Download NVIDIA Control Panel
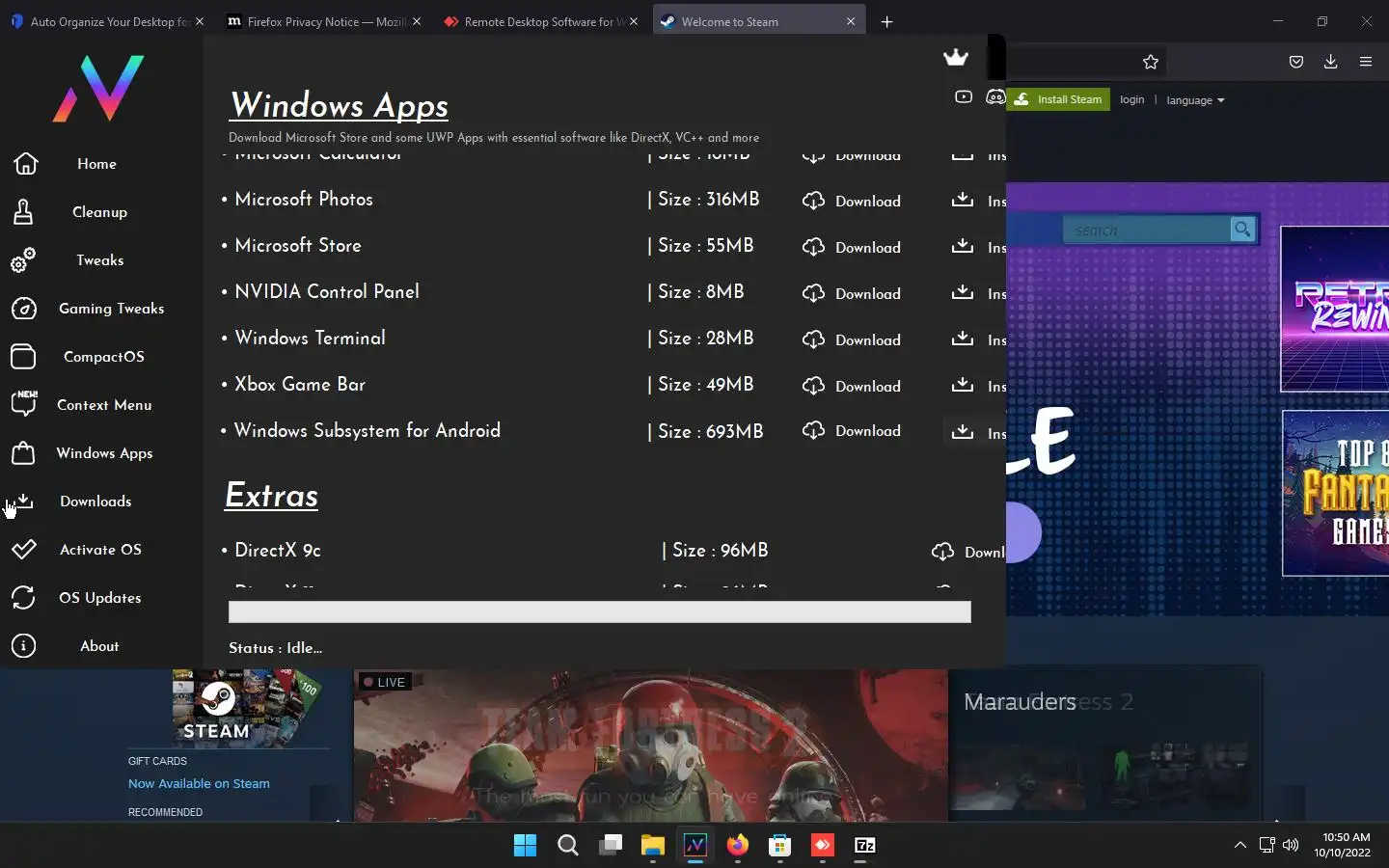This screenshot has width=1389, height=868. (x=853, y=293)
